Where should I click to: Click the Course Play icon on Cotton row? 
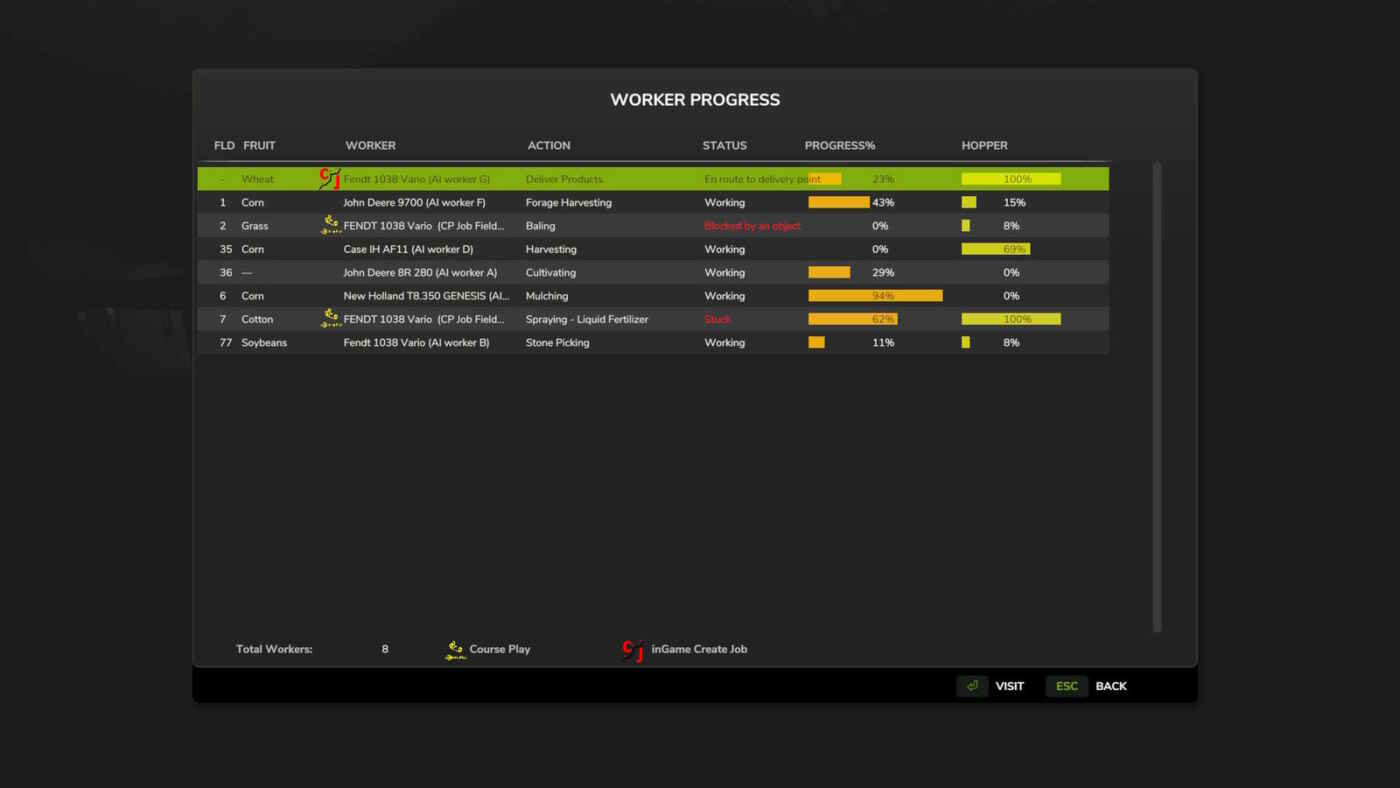(x=331, y=318)
